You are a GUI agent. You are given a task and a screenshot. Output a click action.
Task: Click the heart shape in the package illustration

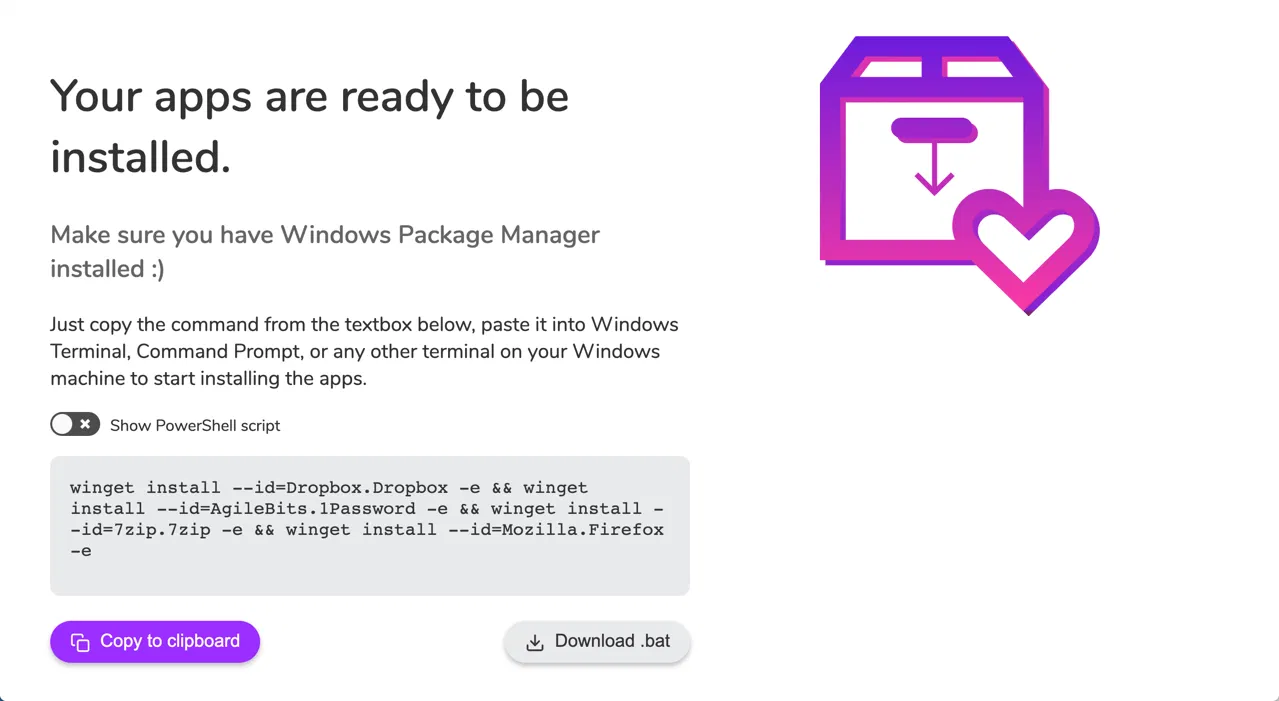tap(1026, 246)
